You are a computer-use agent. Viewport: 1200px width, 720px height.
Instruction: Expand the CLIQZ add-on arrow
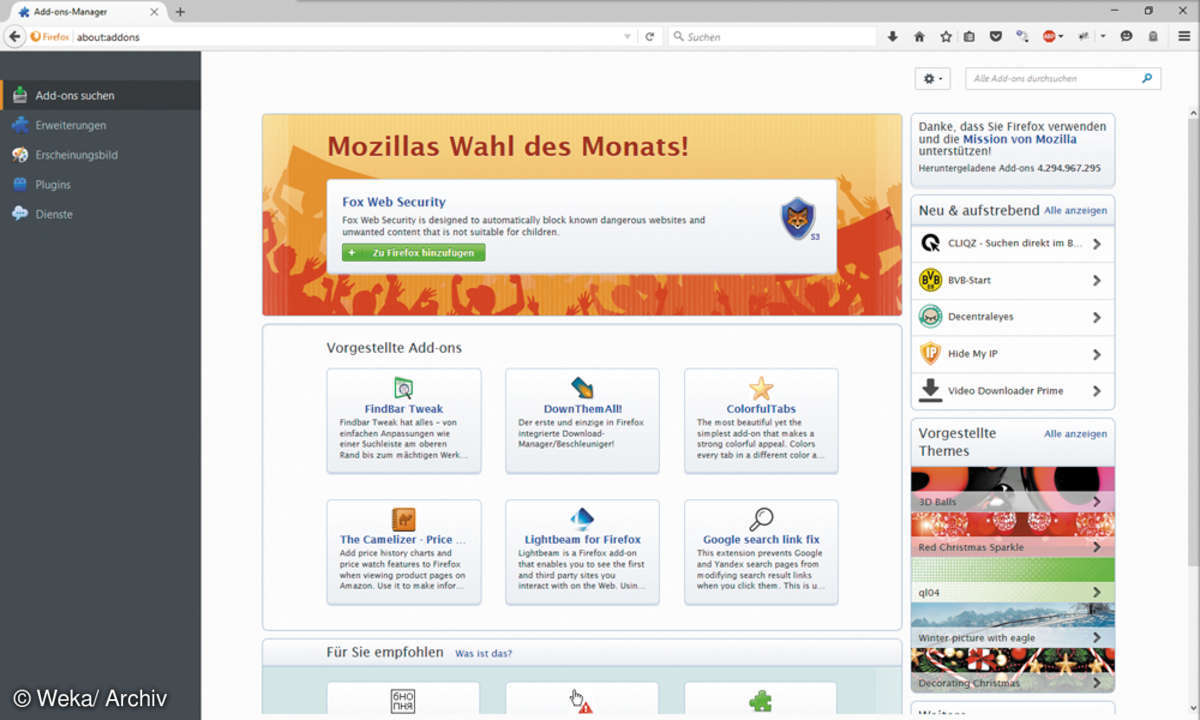coord(1097,244)
